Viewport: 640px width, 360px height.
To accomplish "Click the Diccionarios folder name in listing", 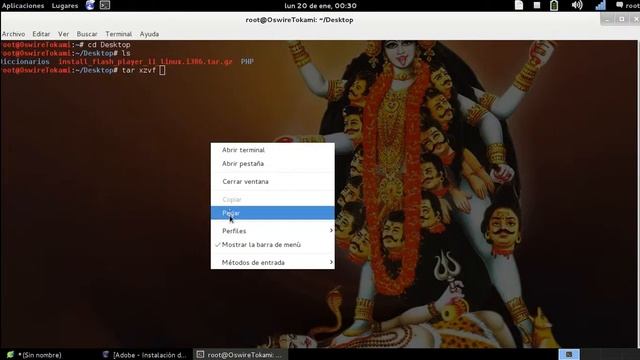I will [25, 62].
